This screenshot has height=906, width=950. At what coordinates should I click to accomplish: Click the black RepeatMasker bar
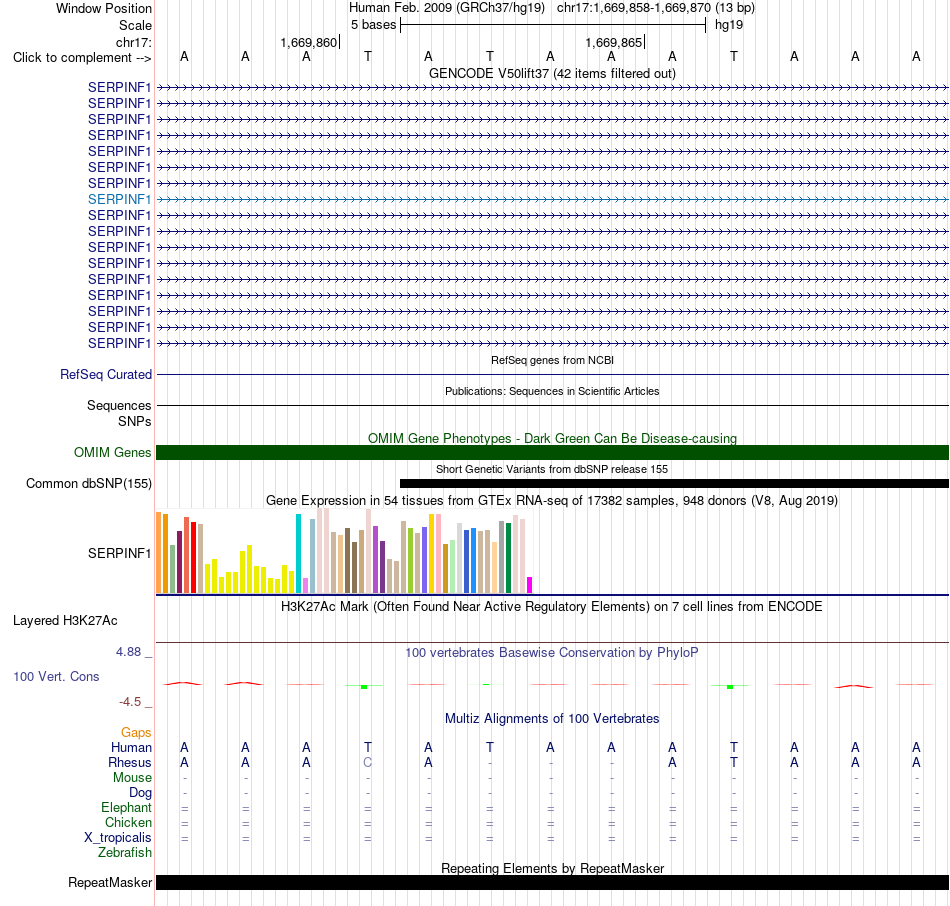click(552, 882)
